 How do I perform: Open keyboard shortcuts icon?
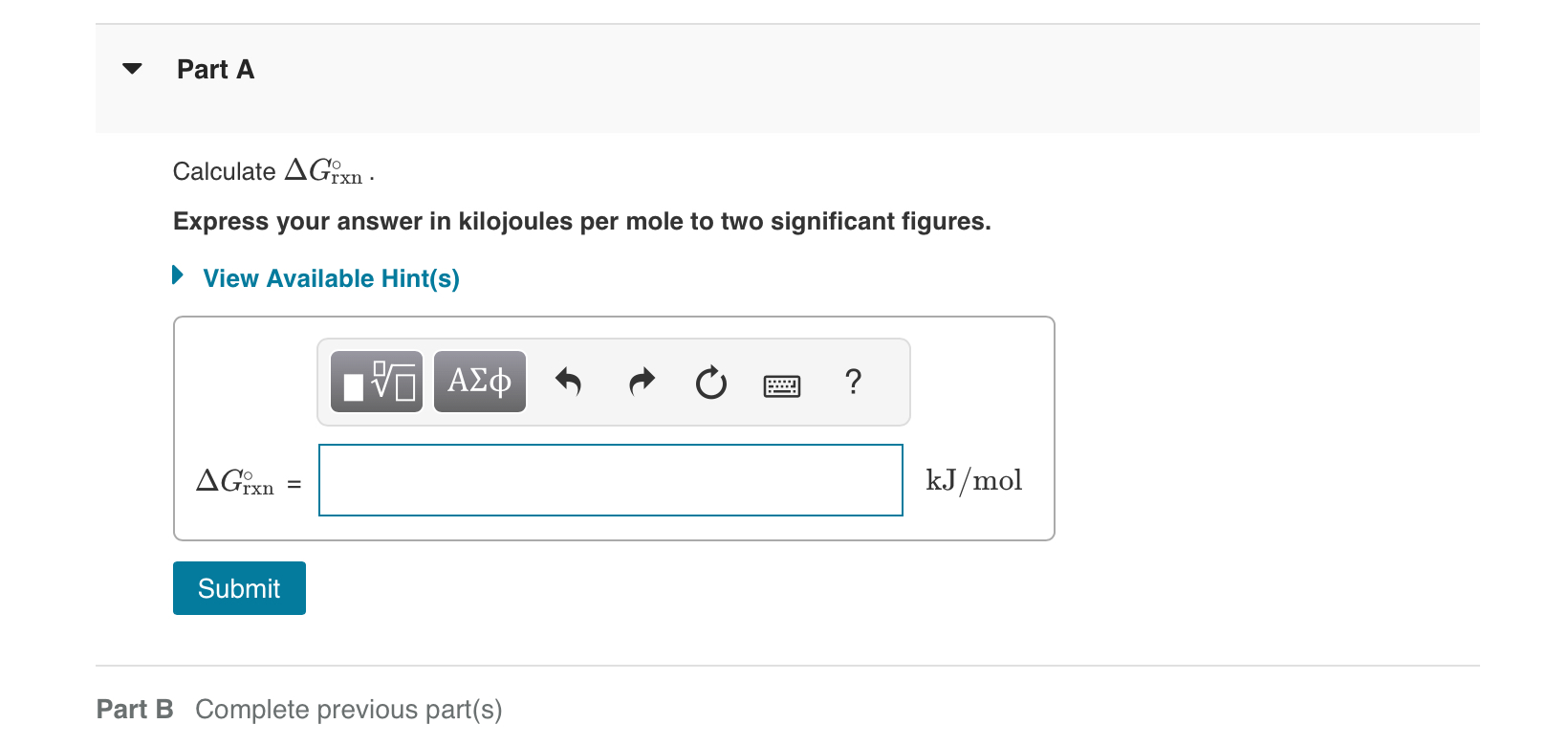click(x=782, y=385)
